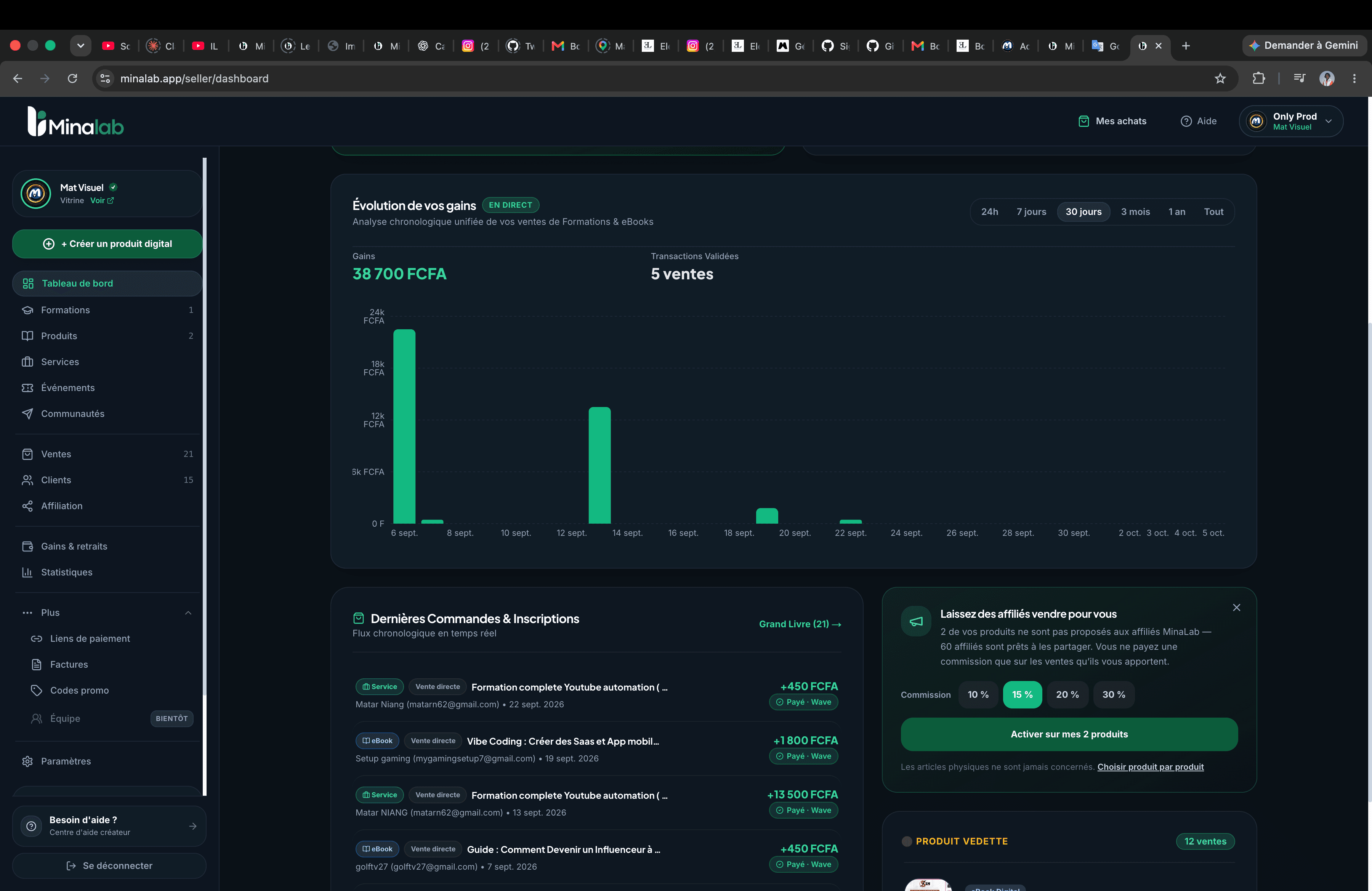Open the Ventes list
This screenshot has width=1372, height=891.
click(x=107, y=454)
